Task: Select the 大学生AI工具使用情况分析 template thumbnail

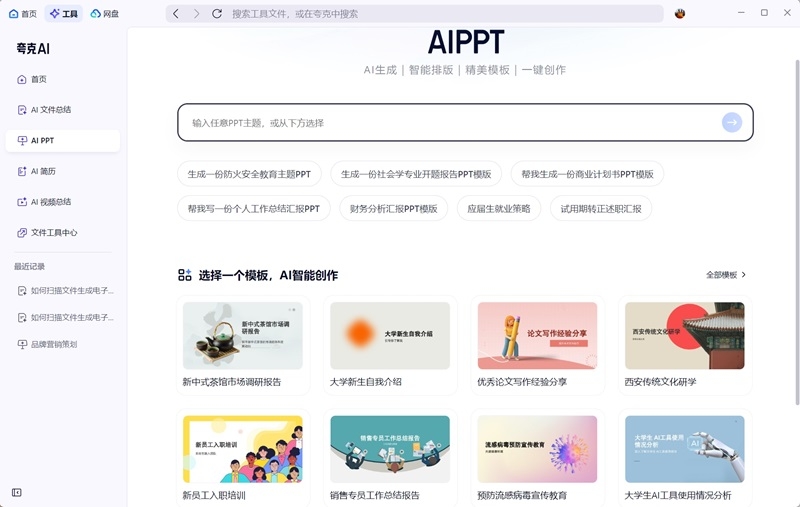Action: coord(685,449)
